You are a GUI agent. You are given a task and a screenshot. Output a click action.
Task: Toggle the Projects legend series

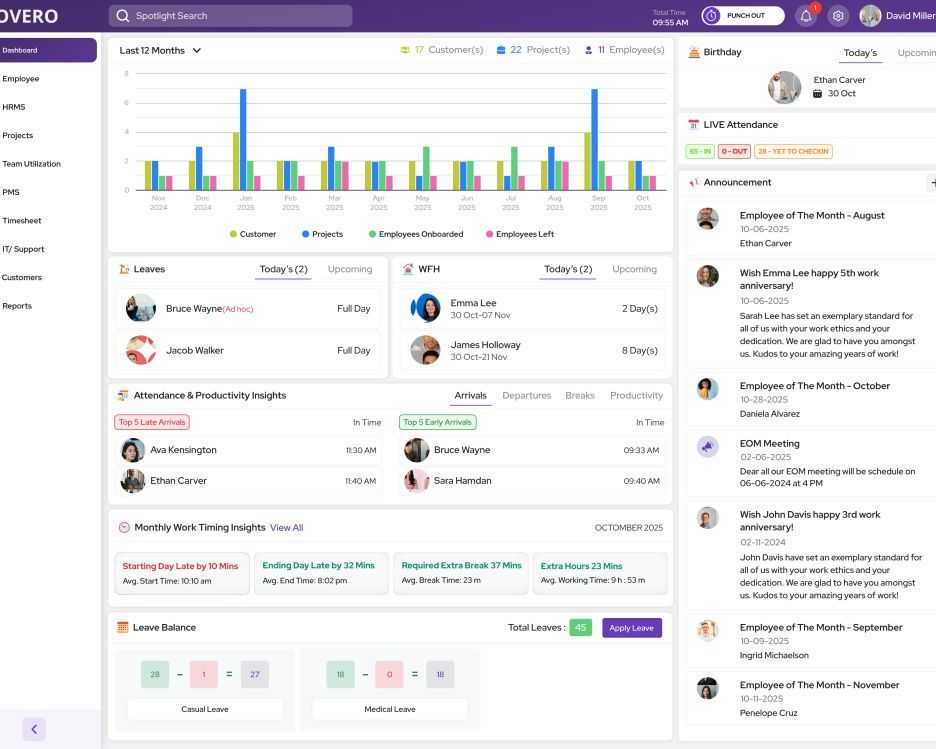pyautogui.click(x=322, y=234)
